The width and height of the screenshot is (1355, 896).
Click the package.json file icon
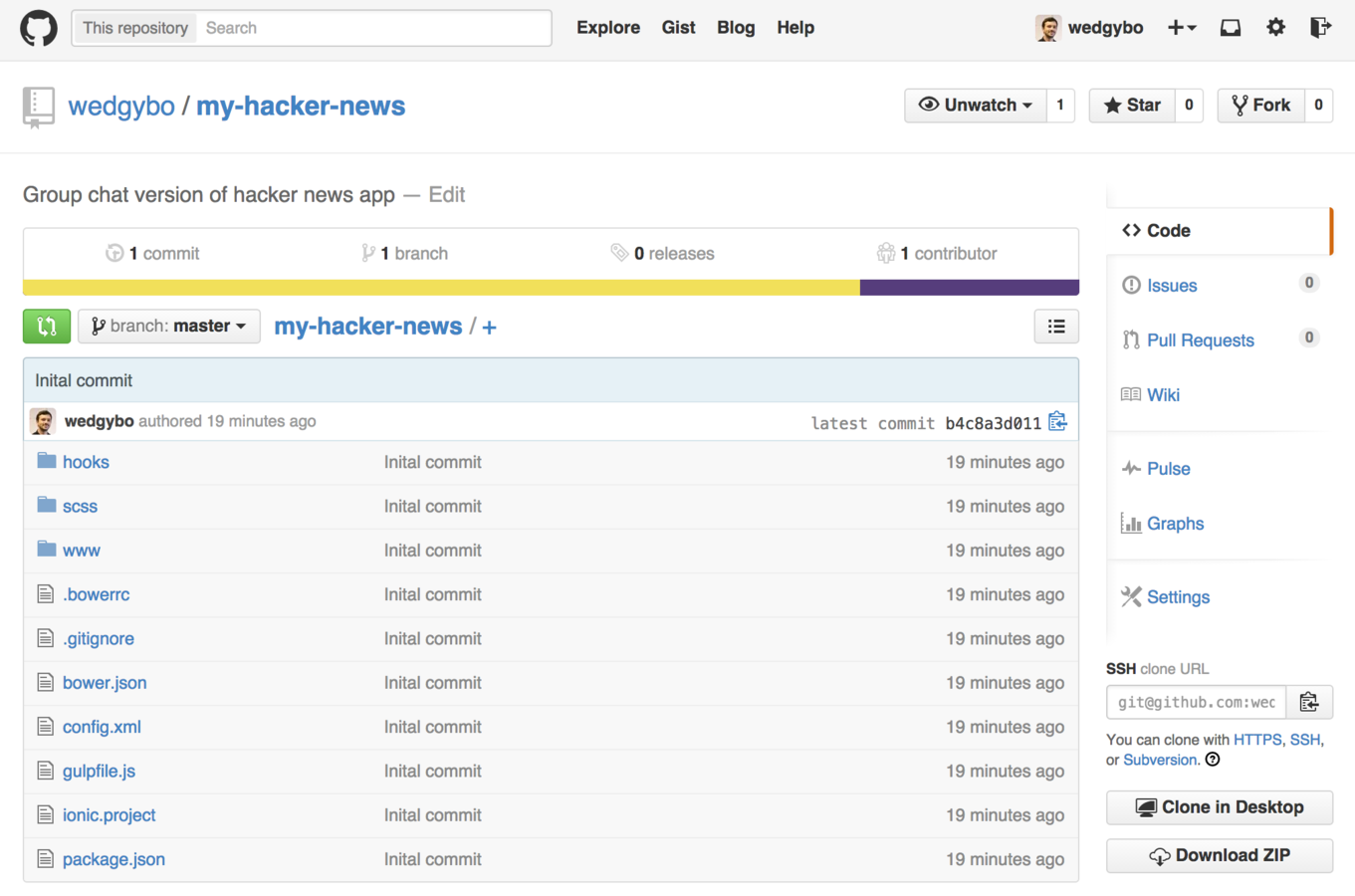click(x=45, y=859)
